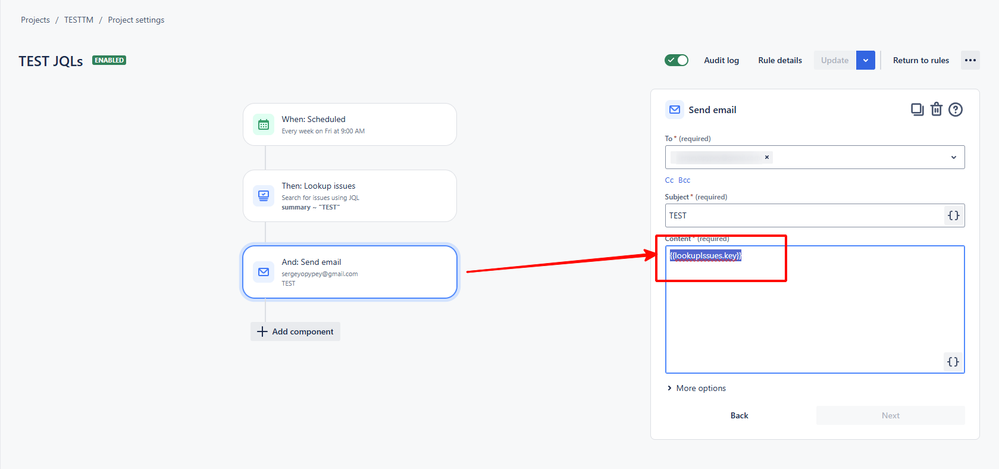The height and width of the screenshot is (469, 999).
Task: Select the Scheduled trigger calendar icon
Action: point(263,124)
